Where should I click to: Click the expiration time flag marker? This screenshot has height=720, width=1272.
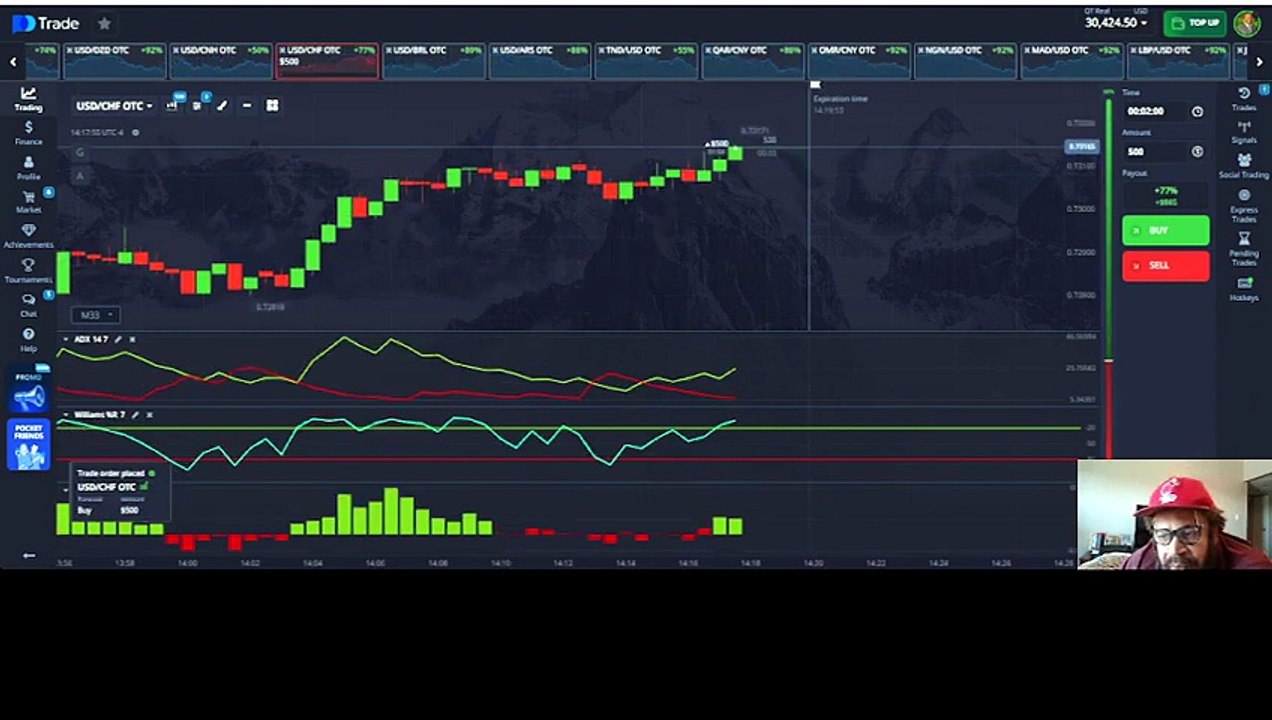click(815, 85)
